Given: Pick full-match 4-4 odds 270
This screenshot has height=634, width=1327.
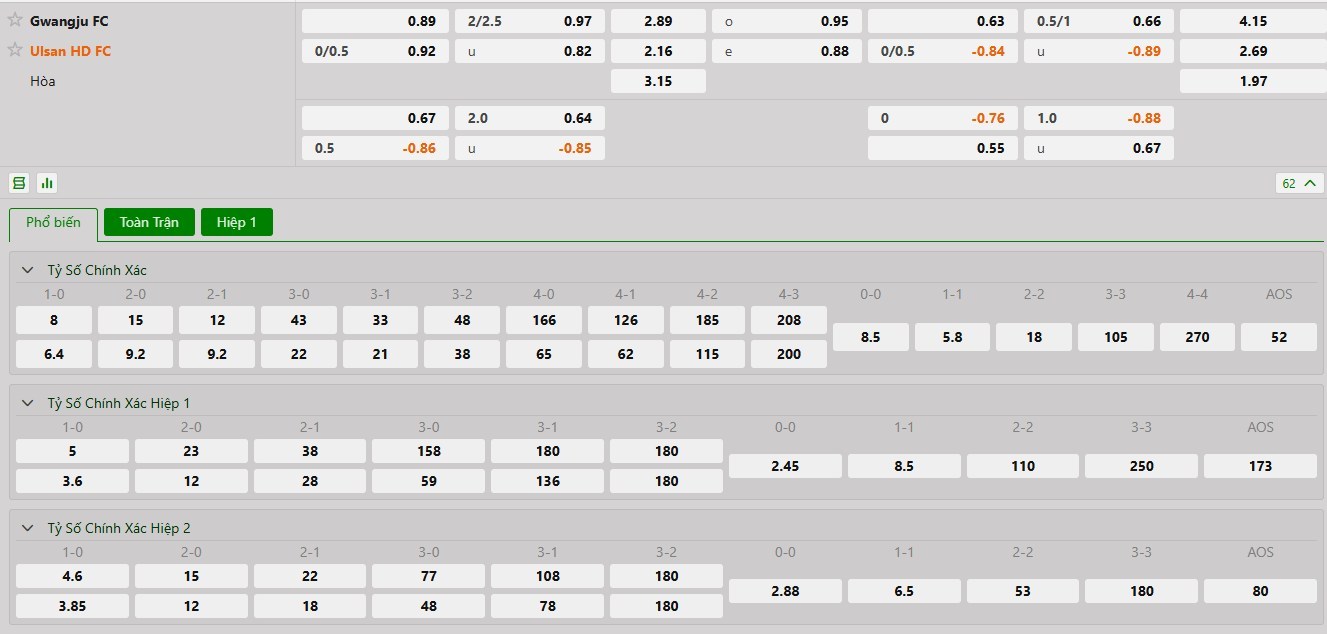Looking at the screenshot, I should tap(1197, 337).
